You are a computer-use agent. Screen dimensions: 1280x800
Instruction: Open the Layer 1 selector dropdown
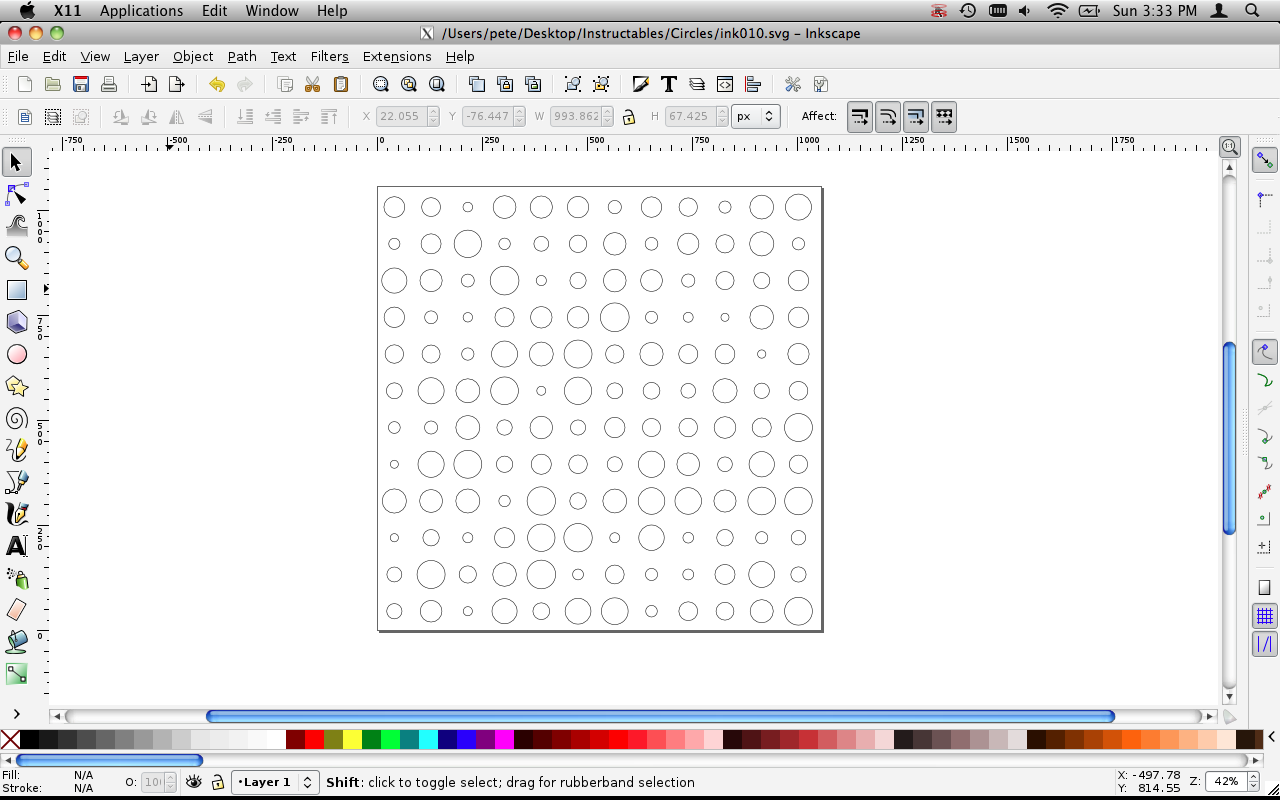tap(275, 782)
